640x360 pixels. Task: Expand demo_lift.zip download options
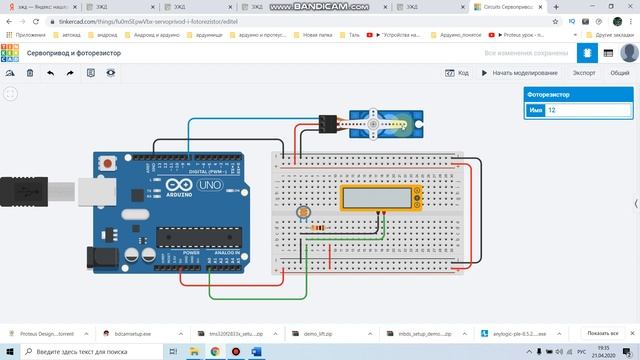370,334
